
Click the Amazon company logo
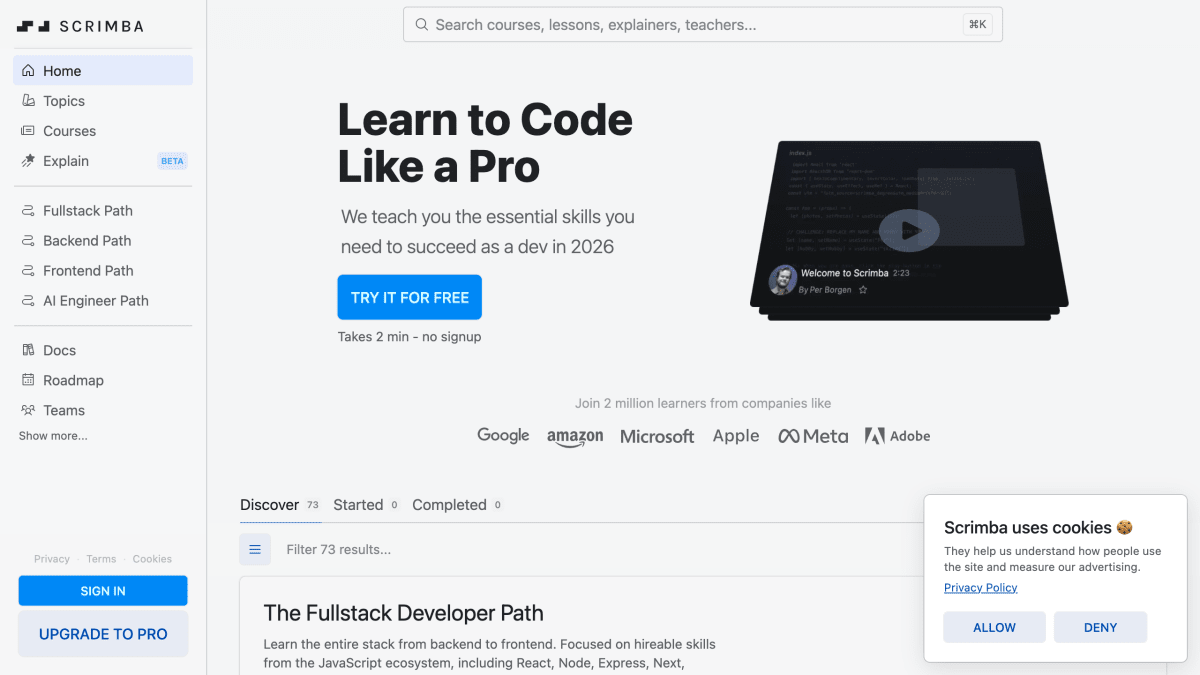[x=575, y=437]
